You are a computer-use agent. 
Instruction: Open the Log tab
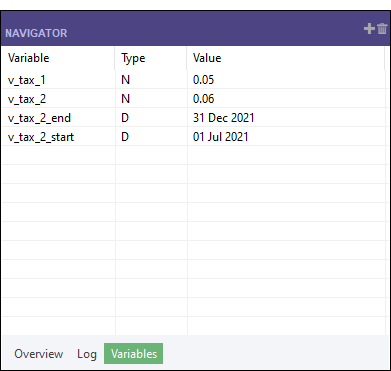(87, 353)
